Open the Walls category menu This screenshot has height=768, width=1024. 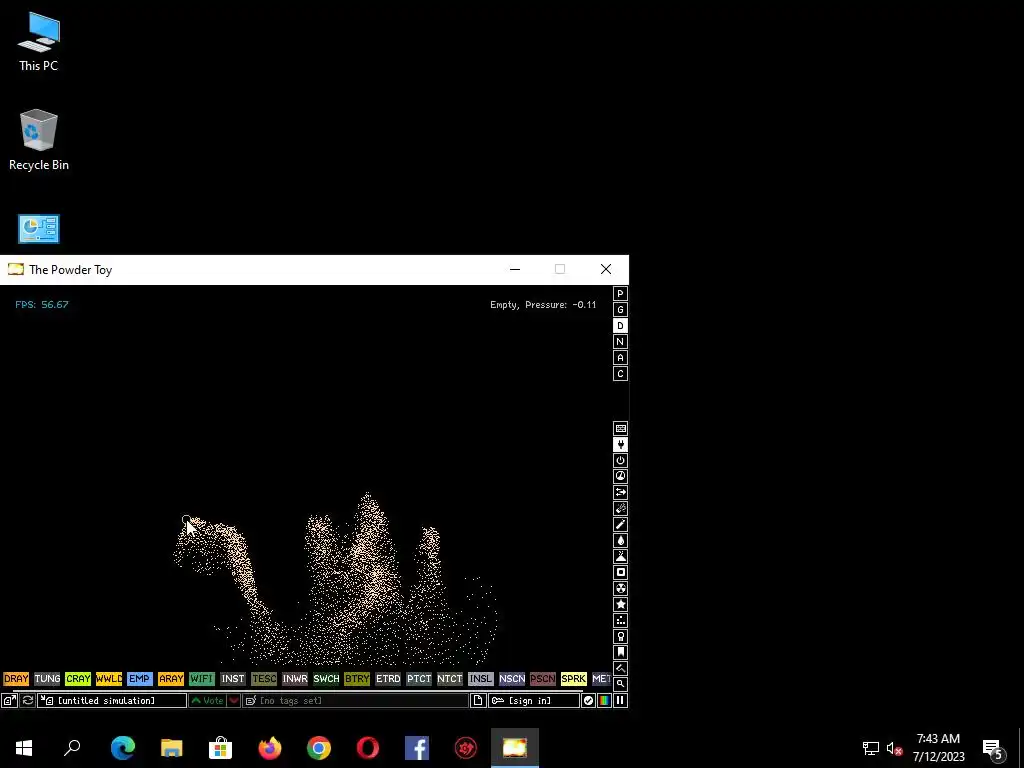(x=620, y=428)
